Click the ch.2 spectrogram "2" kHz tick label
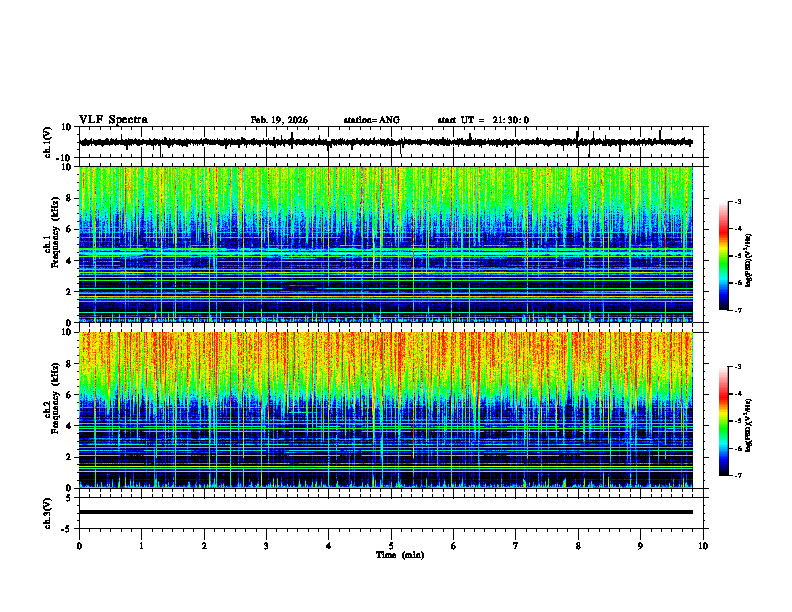The height and width of the screenshot is (612, 792). pos(70,457)
